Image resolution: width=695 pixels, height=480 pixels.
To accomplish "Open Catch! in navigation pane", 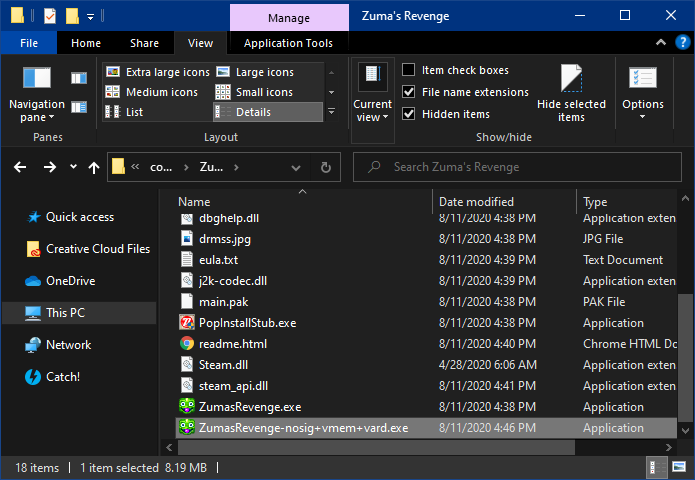I will 63,377.
